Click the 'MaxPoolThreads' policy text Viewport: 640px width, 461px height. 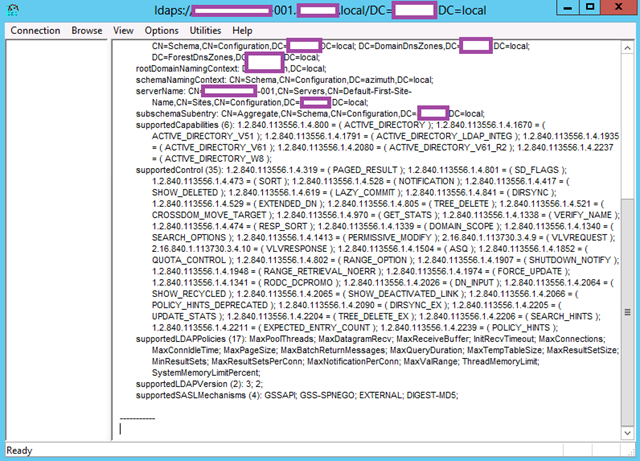[281, 339]
